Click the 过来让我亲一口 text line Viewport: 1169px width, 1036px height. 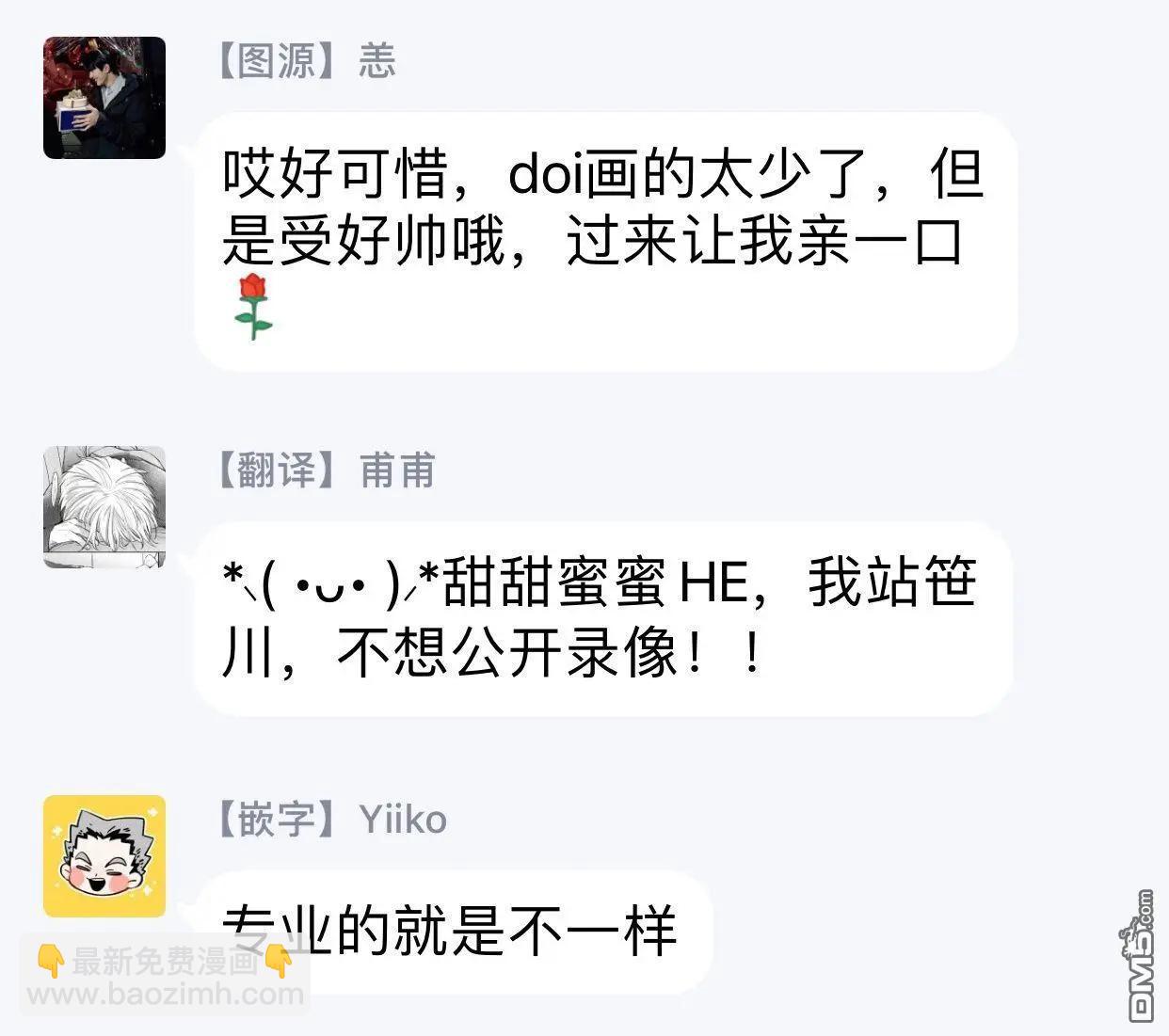(763, 243)
